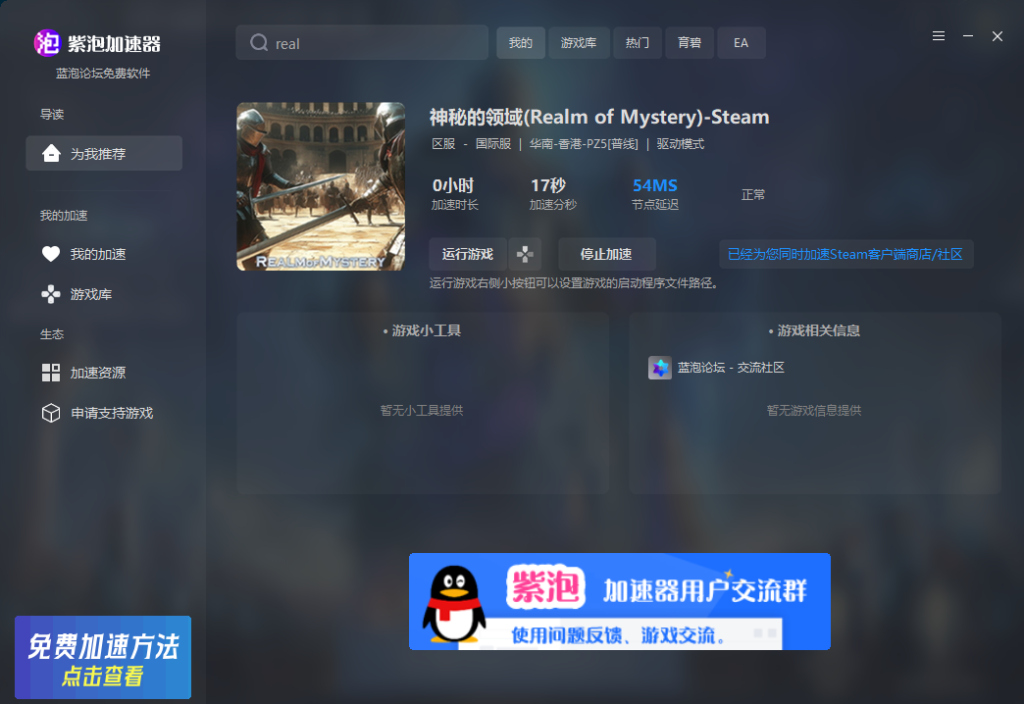Click the 免费加速方法 点击查看 banner

[x=103, y=657]
